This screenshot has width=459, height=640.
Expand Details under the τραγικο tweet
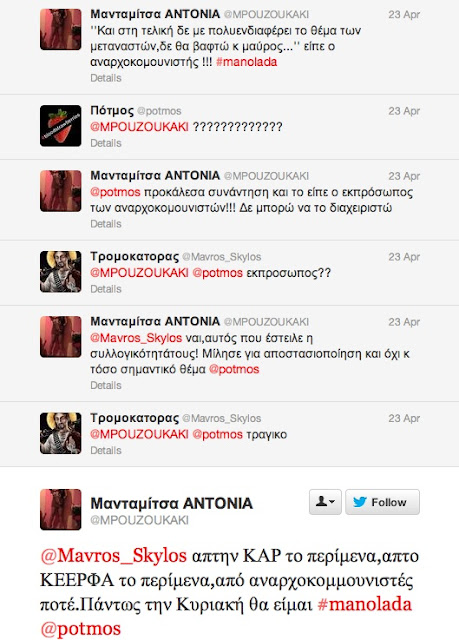click(x=106, y=451)
